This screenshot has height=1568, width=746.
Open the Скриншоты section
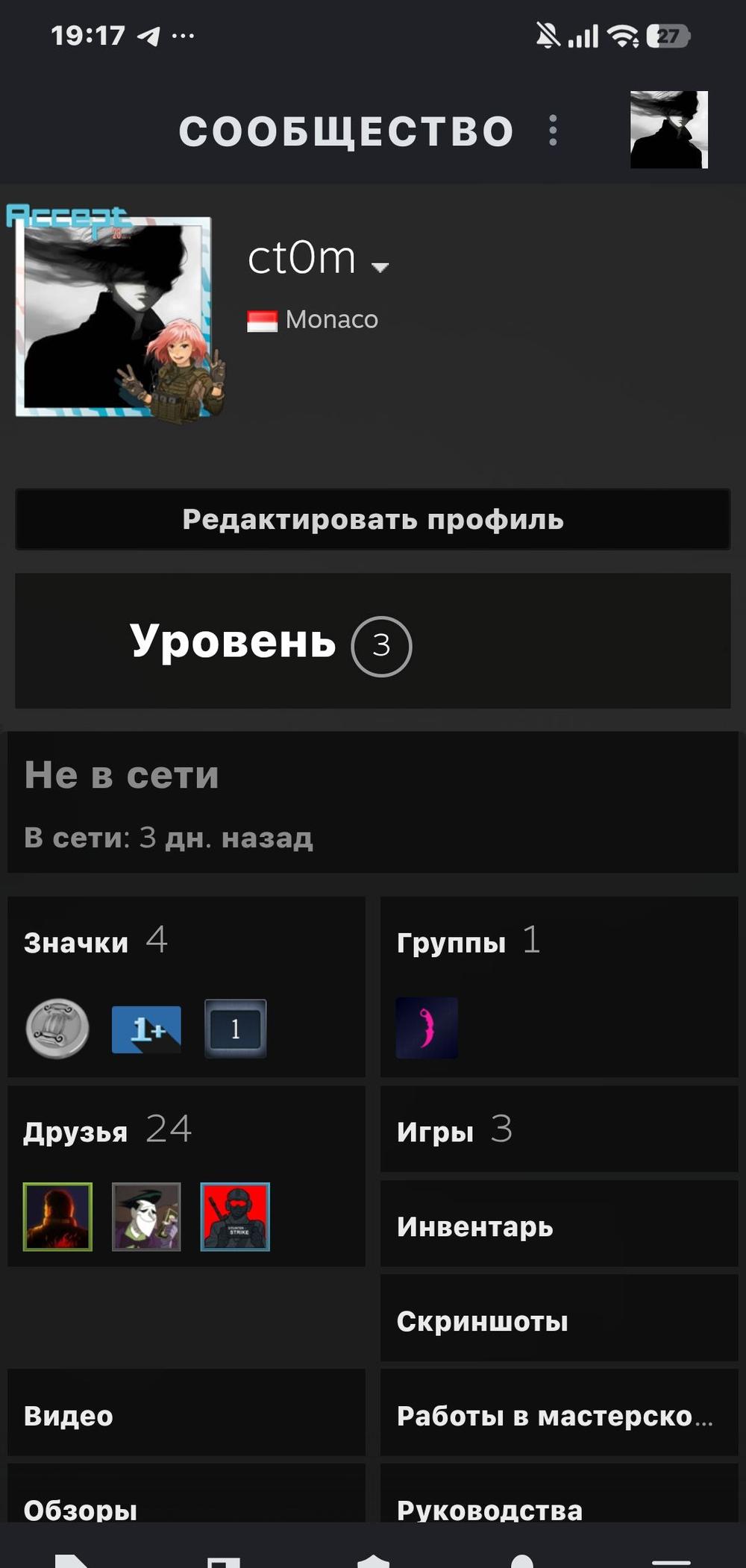pos(559,1319)
